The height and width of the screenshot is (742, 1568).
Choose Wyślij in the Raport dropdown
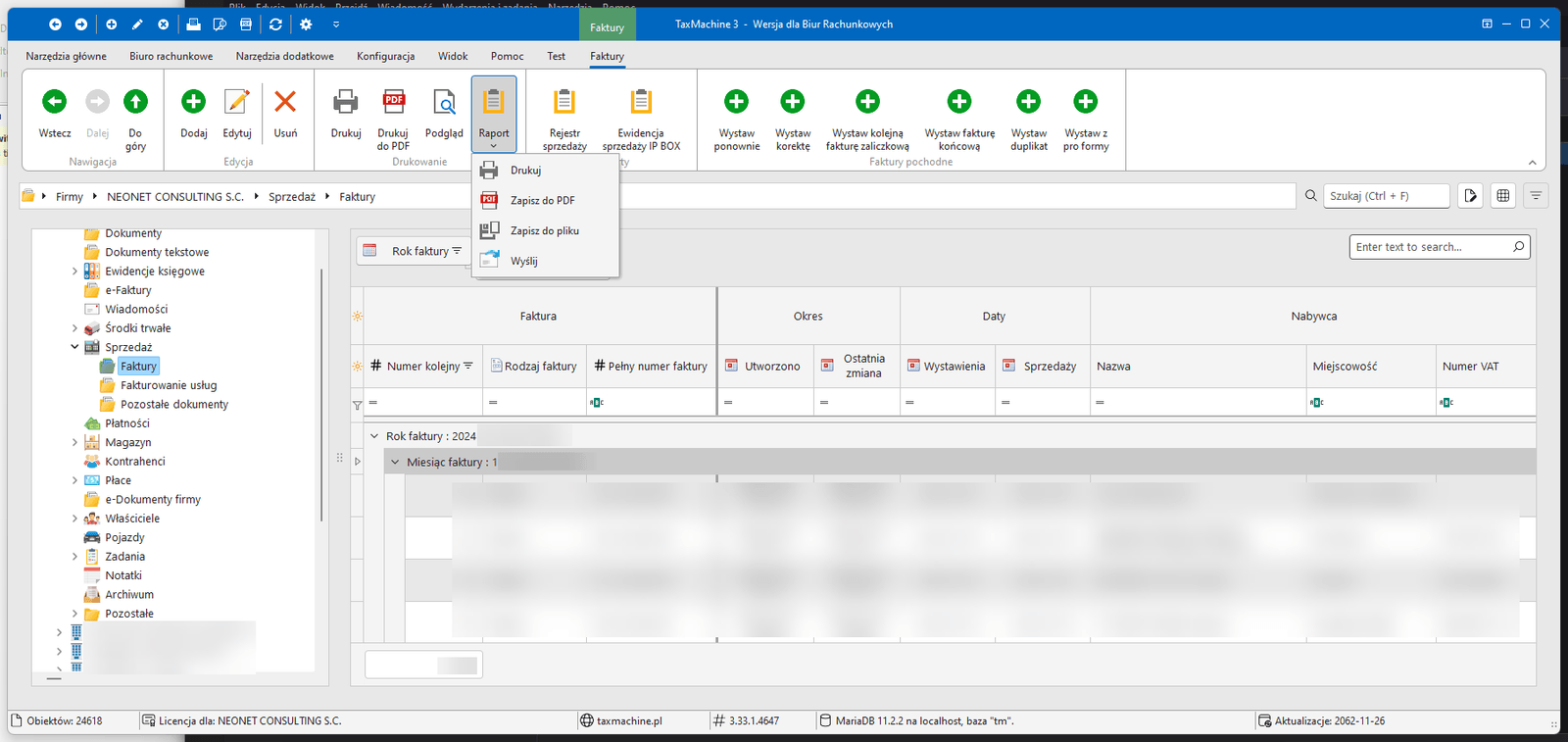pos(523,262)
